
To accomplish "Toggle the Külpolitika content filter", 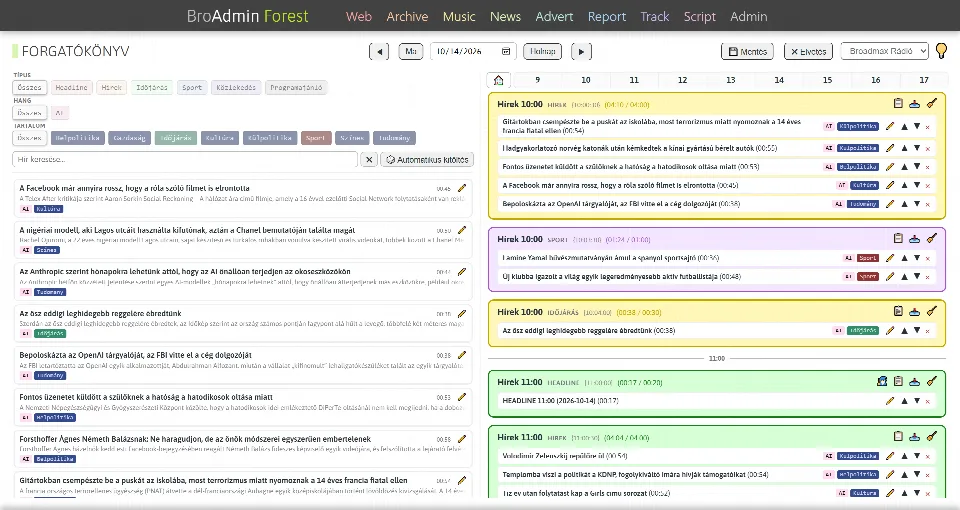I will [x=270, y=138].
